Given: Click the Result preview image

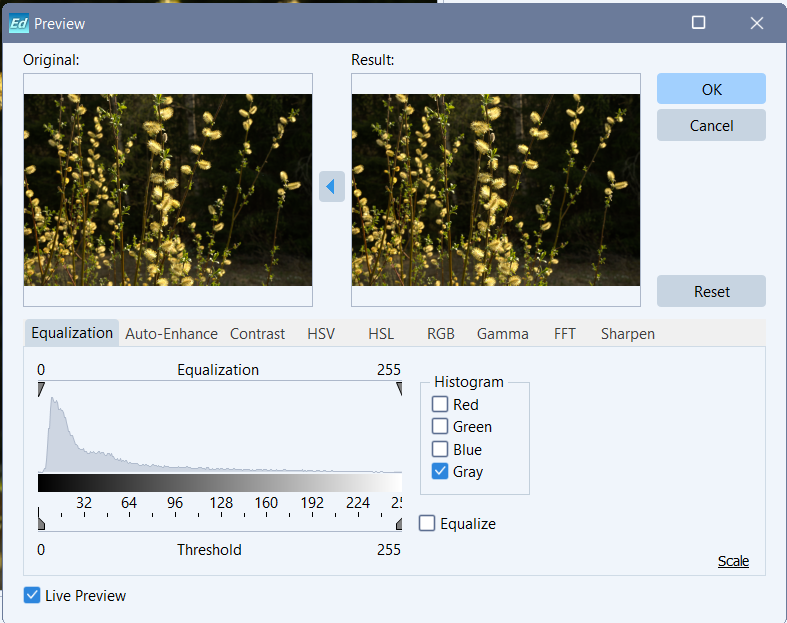Looking at the screenshot, I should 495,190.
